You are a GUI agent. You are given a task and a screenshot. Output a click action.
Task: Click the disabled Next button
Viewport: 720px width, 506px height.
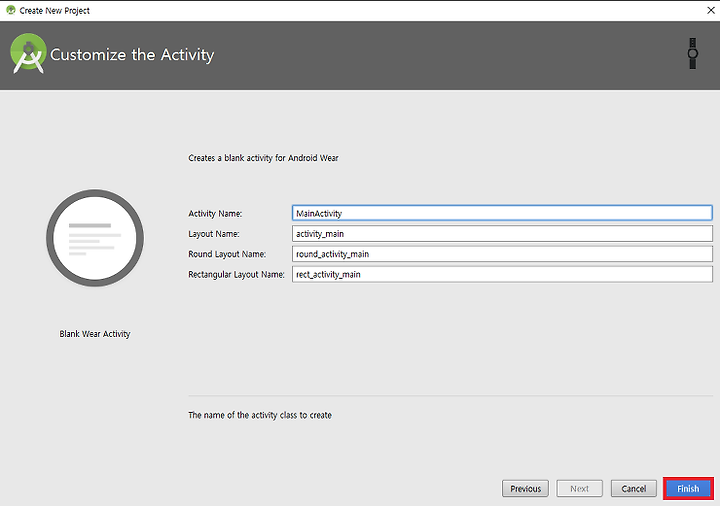[579, 489]
